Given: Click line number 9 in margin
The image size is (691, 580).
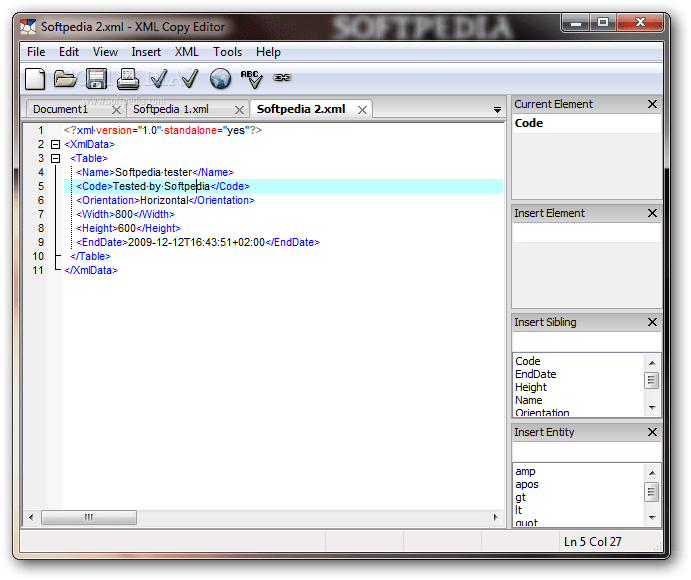Looking at the screenshot, I should point(41,242).
